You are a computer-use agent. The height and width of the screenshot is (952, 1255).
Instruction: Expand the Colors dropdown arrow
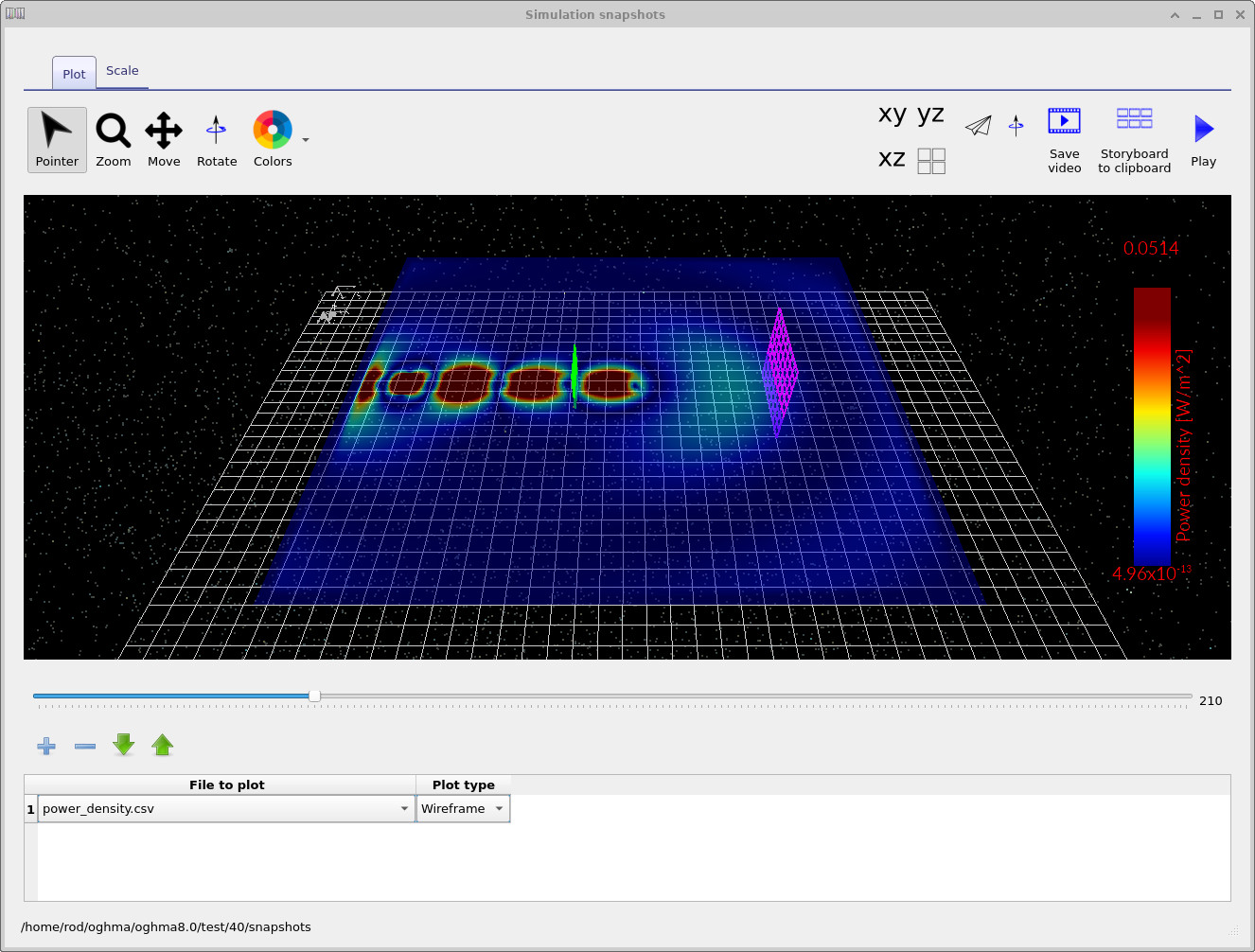(x=304, y=139)
